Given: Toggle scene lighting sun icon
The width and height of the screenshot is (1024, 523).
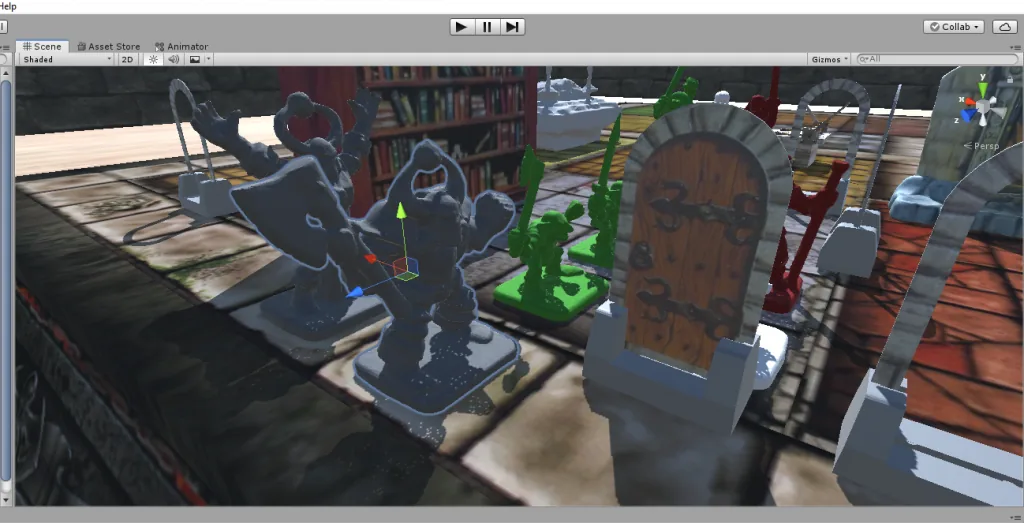Looking at the screenshot, I should point(153,59).
